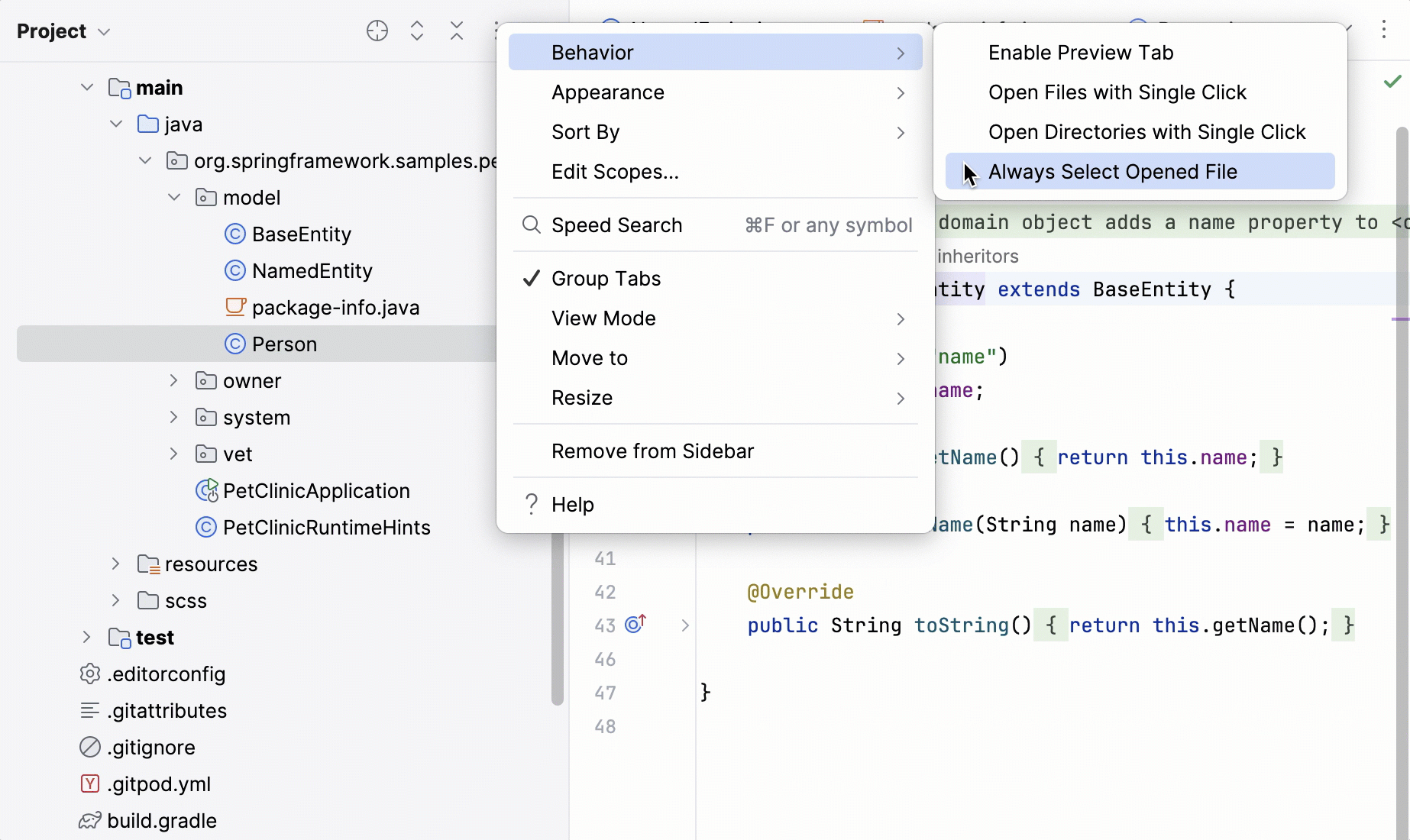The image size is (1410, 840).
Task: Click the PetClinicApplication class icon
Action: tap(206, 490)
